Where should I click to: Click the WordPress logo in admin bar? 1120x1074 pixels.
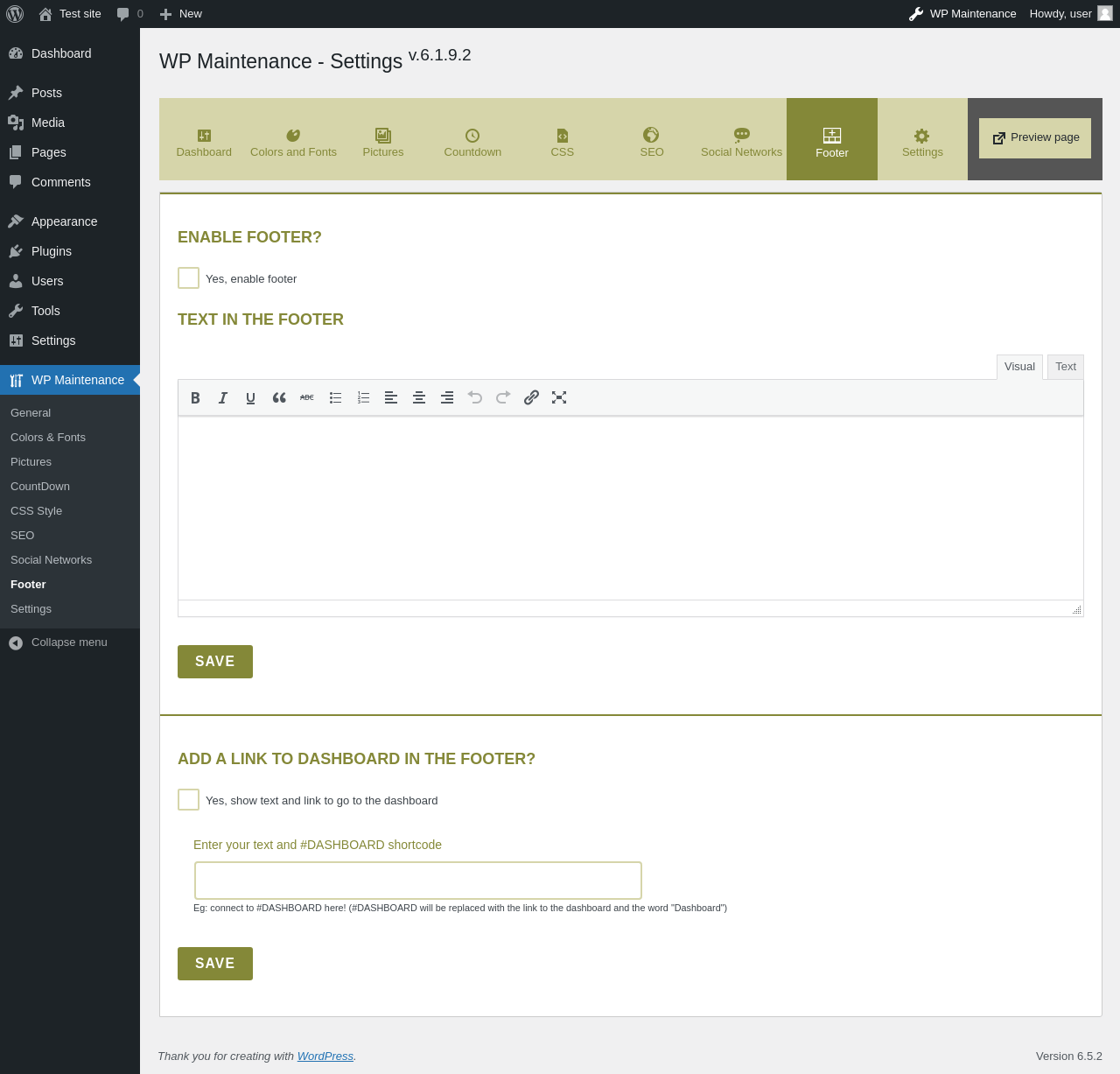[15, 14]
